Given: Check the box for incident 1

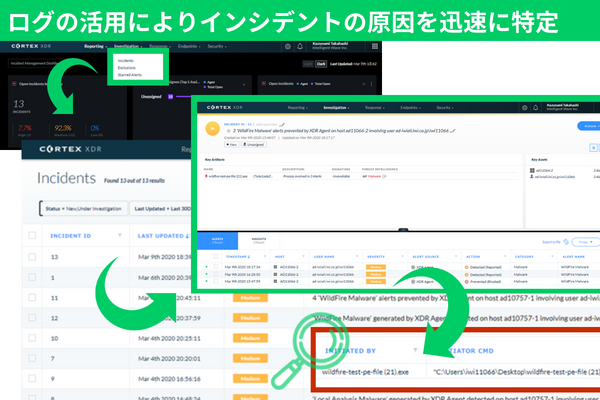Looking at the screenshot, I should (32, 277).
